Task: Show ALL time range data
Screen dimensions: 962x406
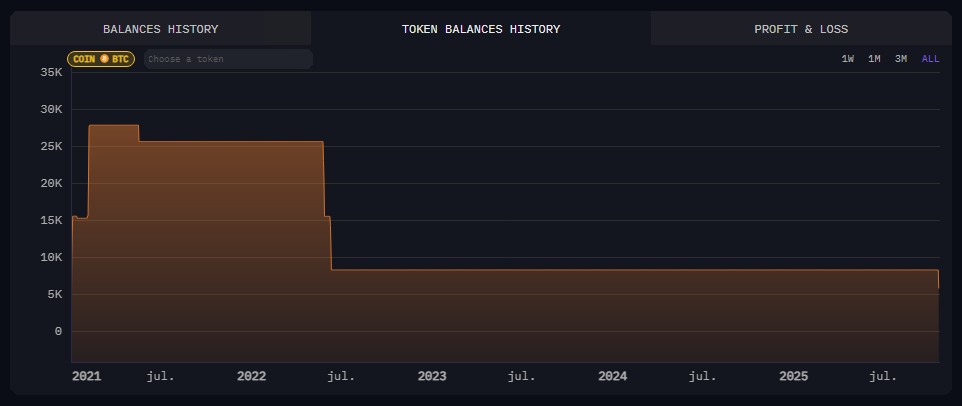Action: pos(930,59)
